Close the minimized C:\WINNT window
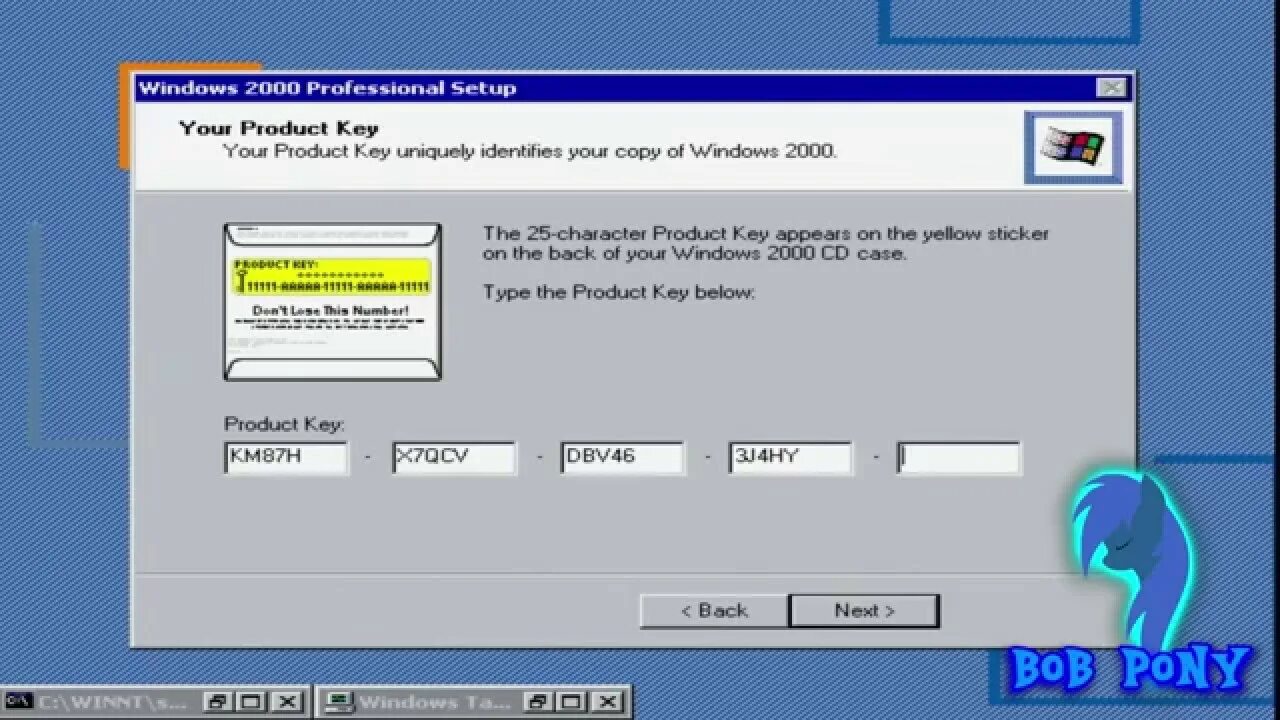Viewport: 1280px width, 720px height. (285, 701)
